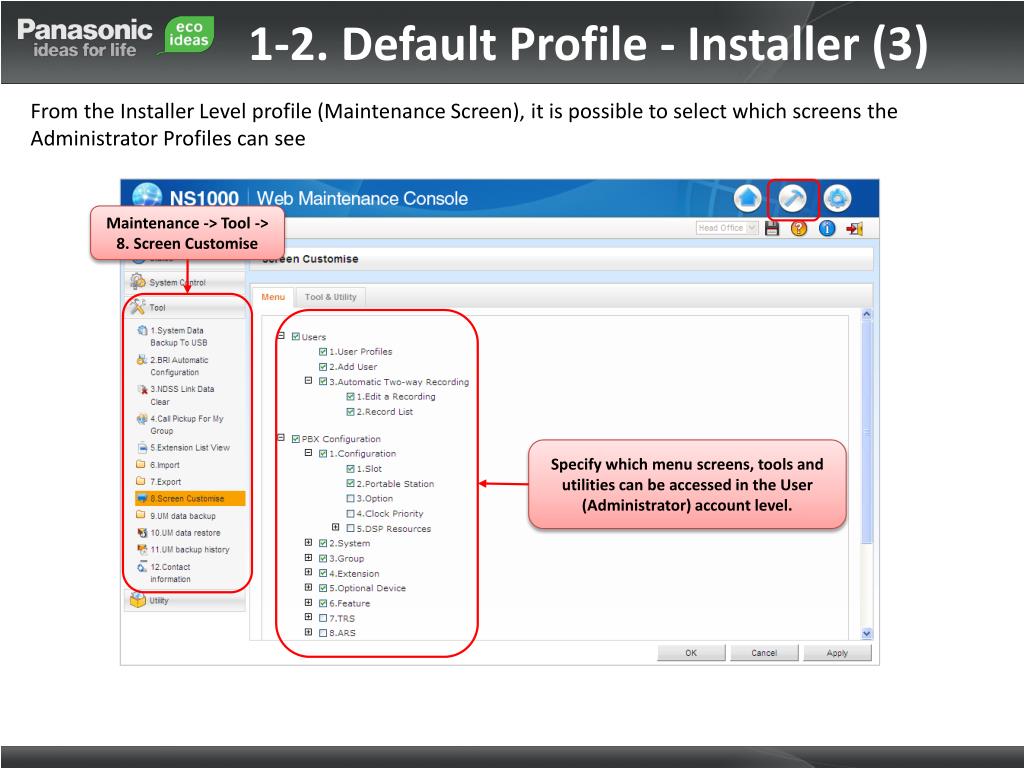Click the red logout icon
Screen dimensions: 1024x768
pyautogui.click(x=854, y=228)
